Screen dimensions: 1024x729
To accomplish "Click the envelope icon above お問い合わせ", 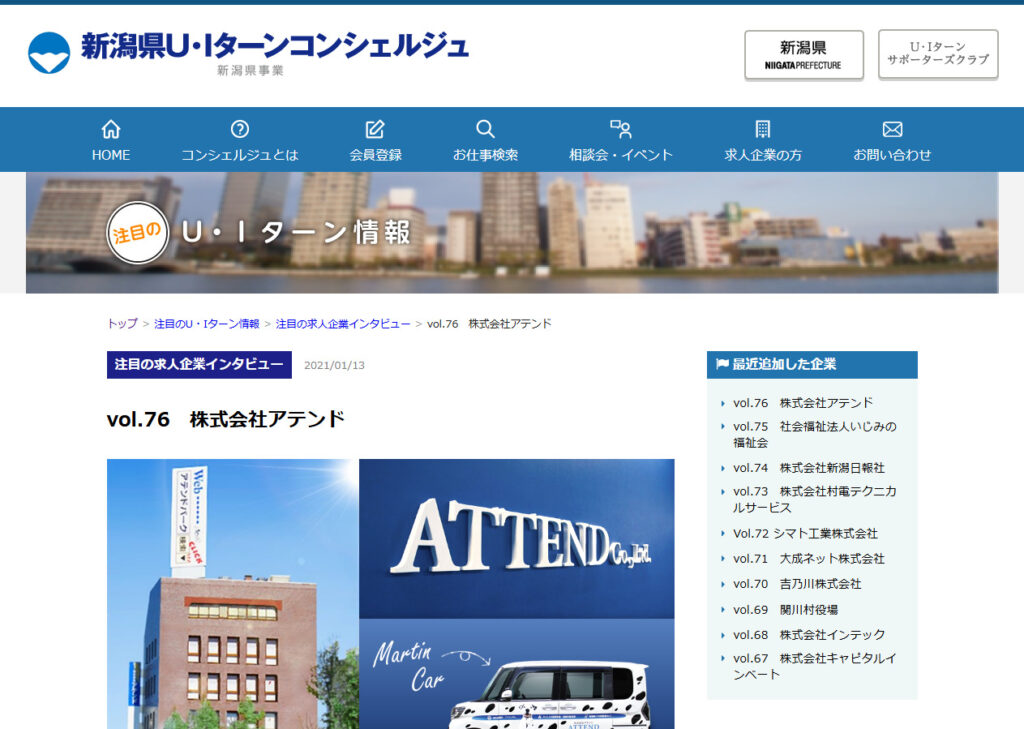I will [x=892, y=129].
